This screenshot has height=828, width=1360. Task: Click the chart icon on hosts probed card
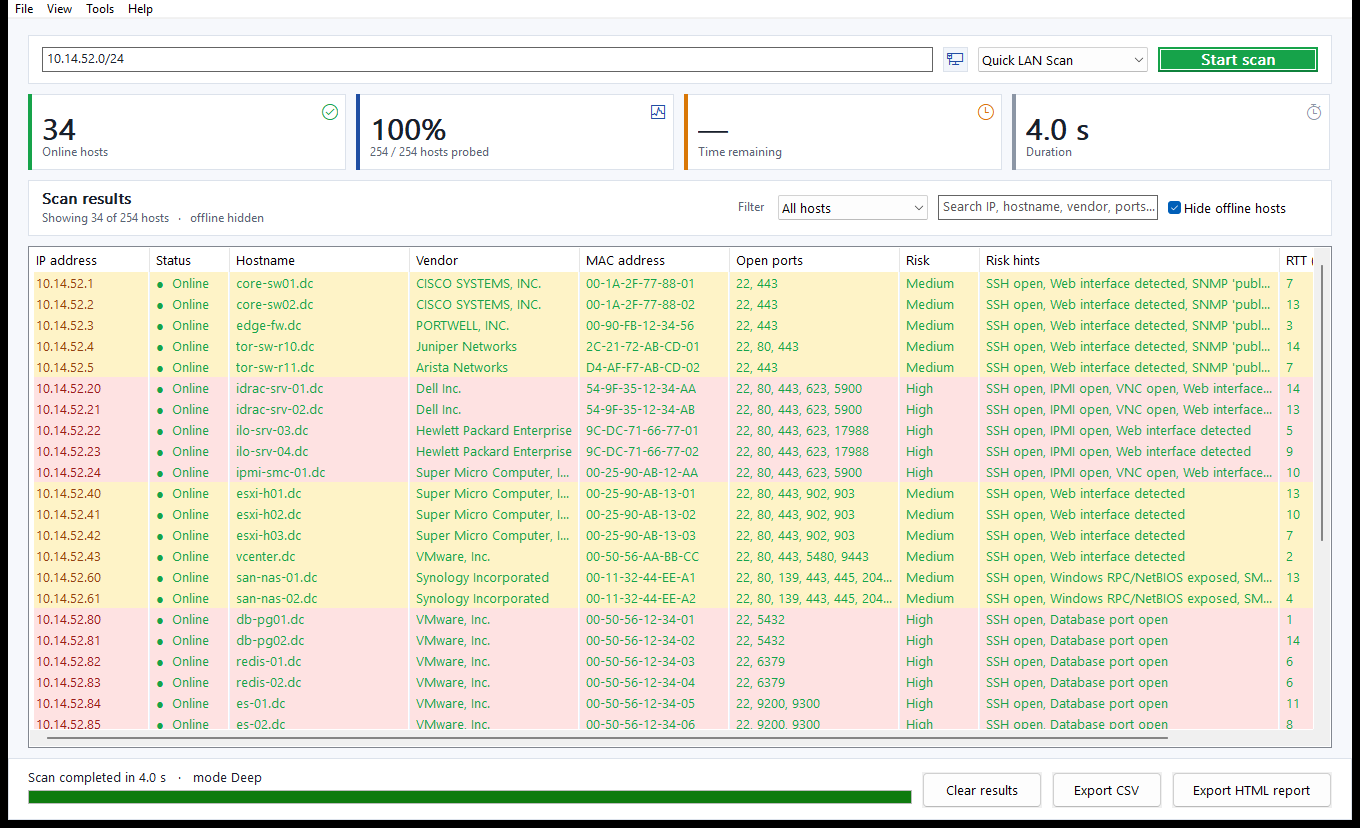click(x=658, y=112)
